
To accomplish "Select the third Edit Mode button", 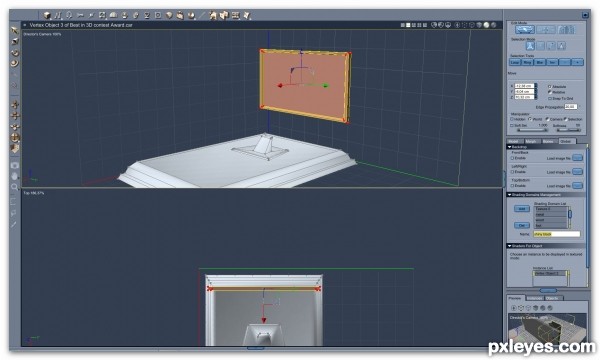I will pos(566,30).
